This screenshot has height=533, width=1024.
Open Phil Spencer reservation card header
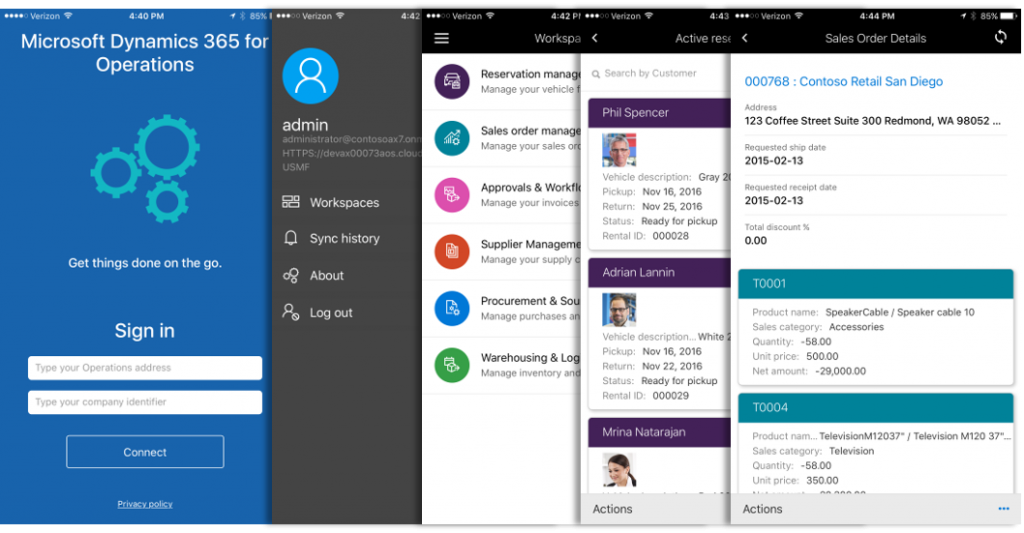(x=660, y=112)
